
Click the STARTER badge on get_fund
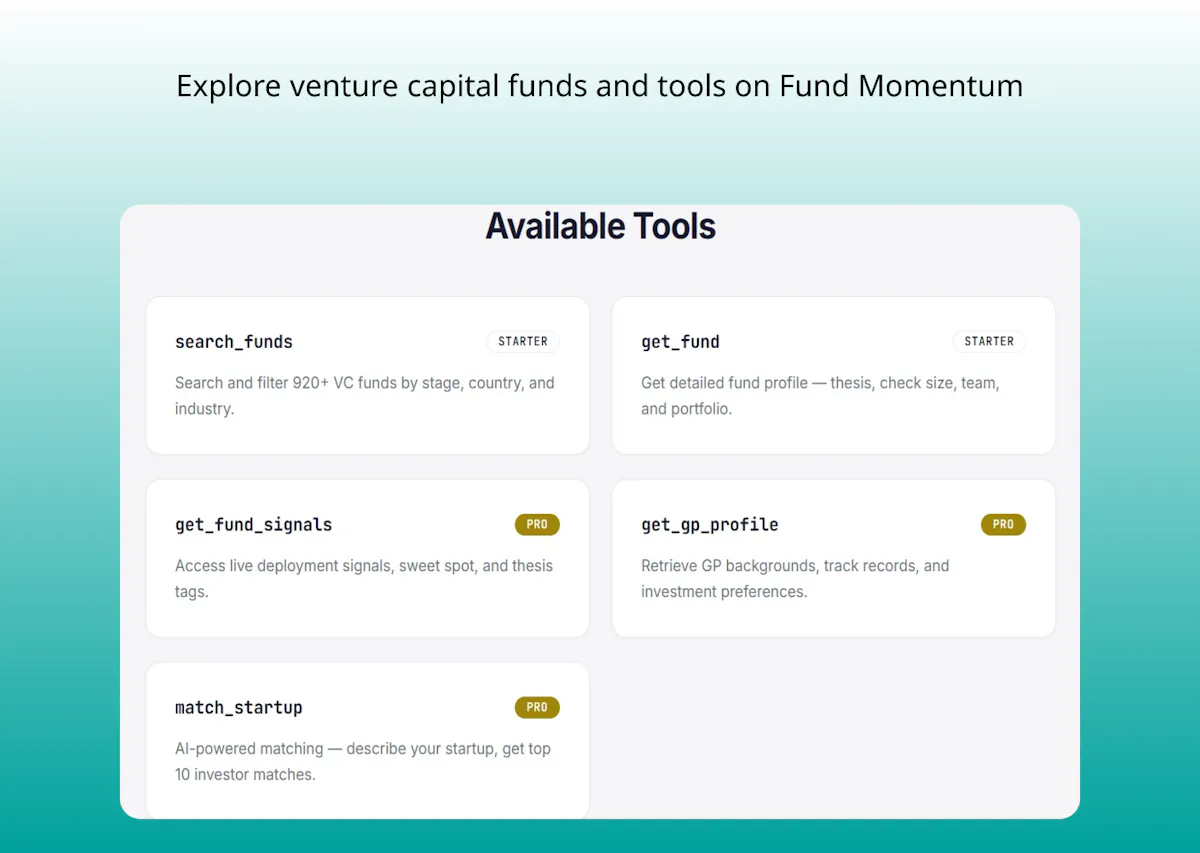tap(989, 341)
